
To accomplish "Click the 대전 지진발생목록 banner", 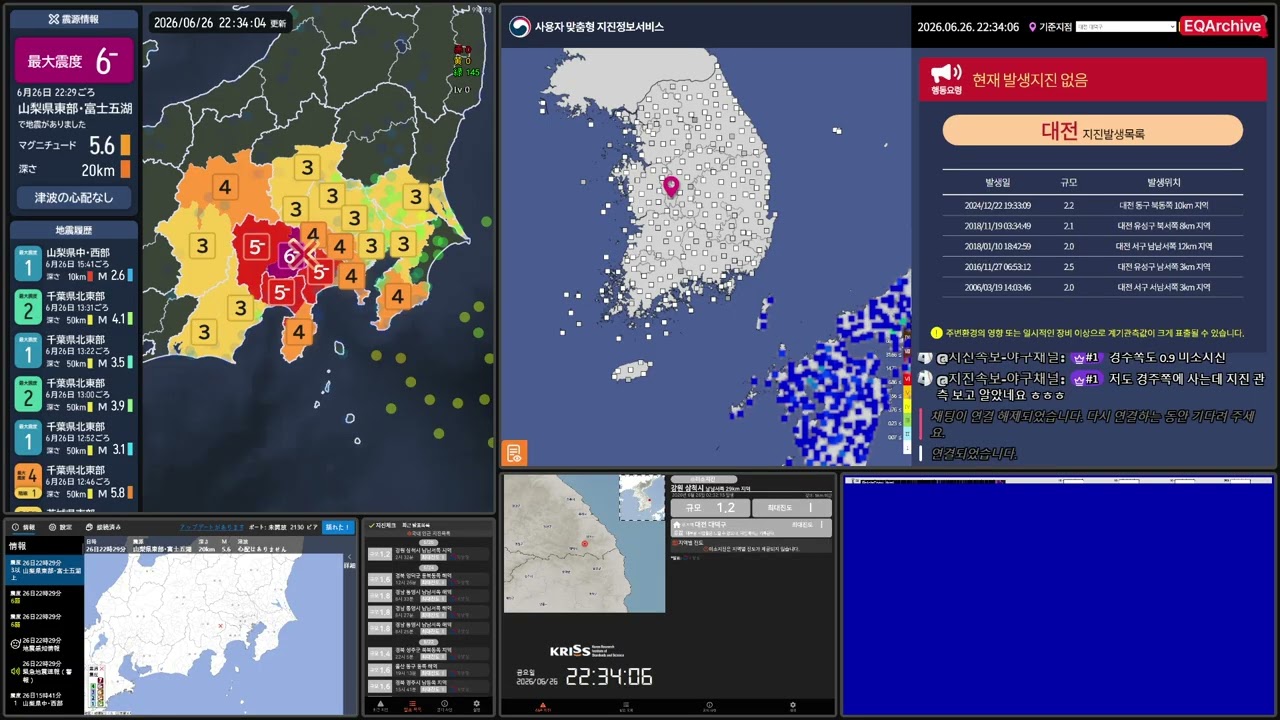I will pyautogui.click(x=1093, y=130).
